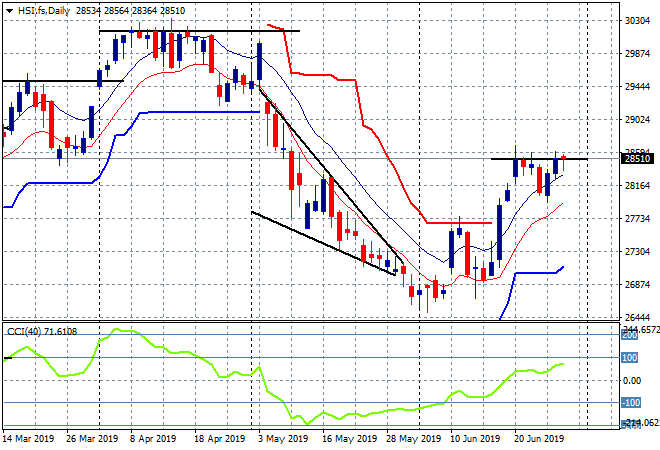Click the chart title dropdown triangle
660x450 pixels.
click(x=10, y=11)
